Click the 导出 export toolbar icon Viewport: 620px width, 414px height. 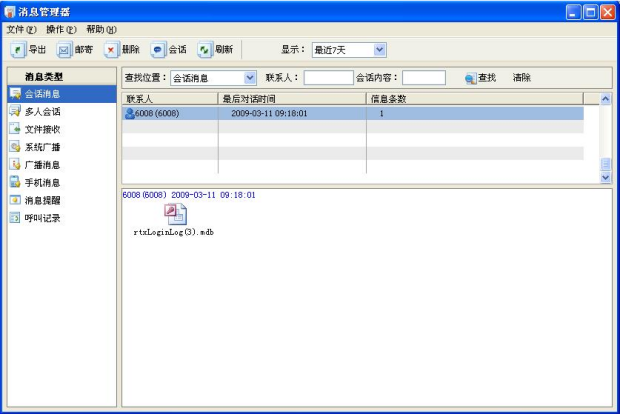click(18, 50)
